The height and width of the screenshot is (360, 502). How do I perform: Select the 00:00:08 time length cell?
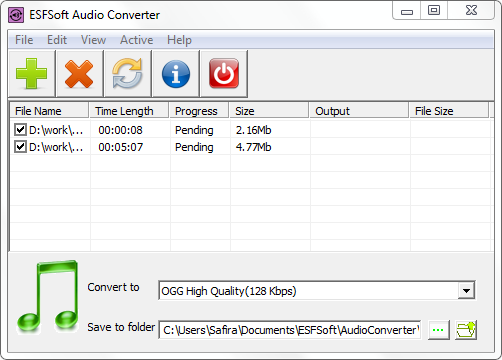coord(120,130)
